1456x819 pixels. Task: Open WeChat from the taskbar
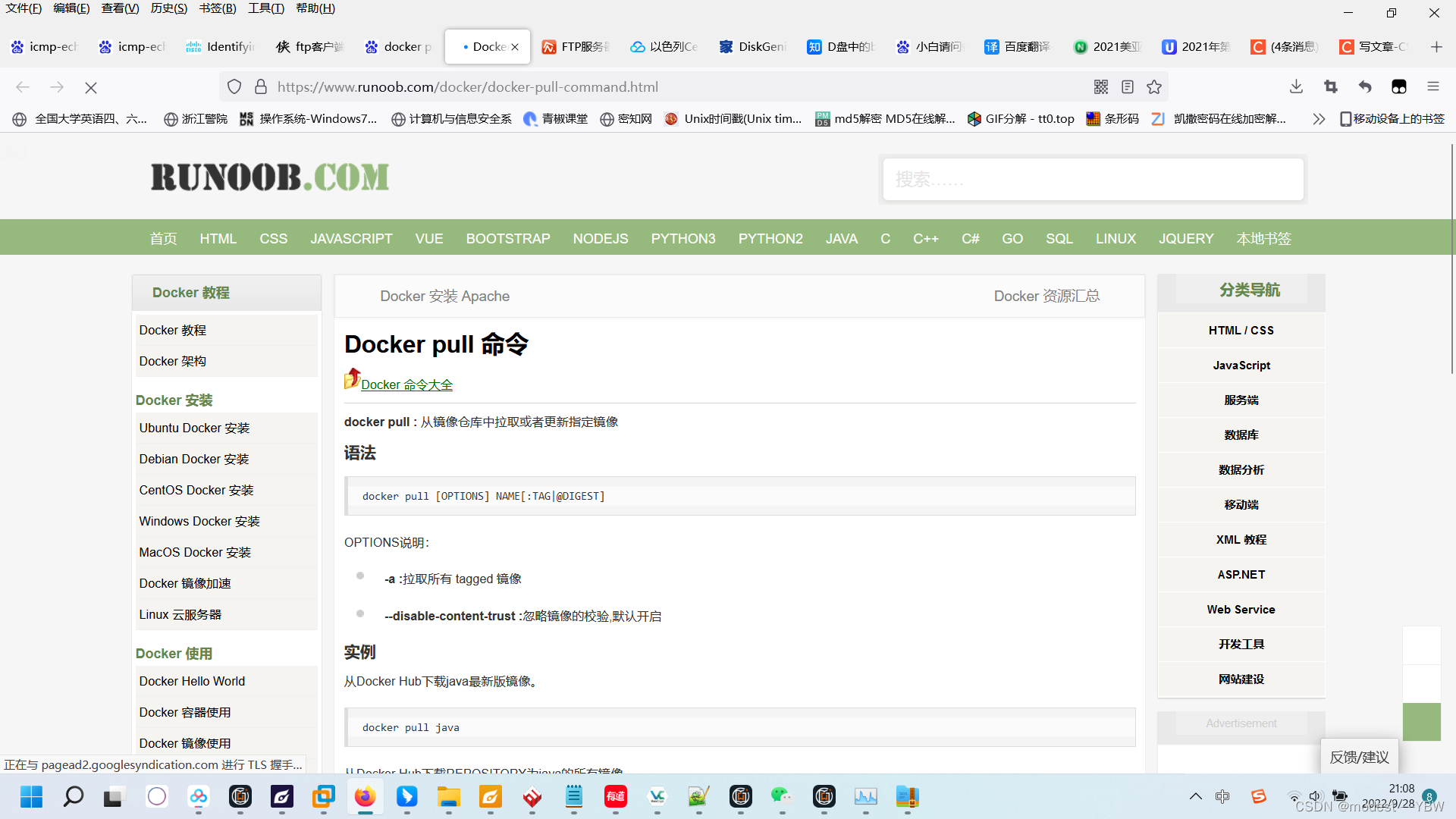pos(781,797)
